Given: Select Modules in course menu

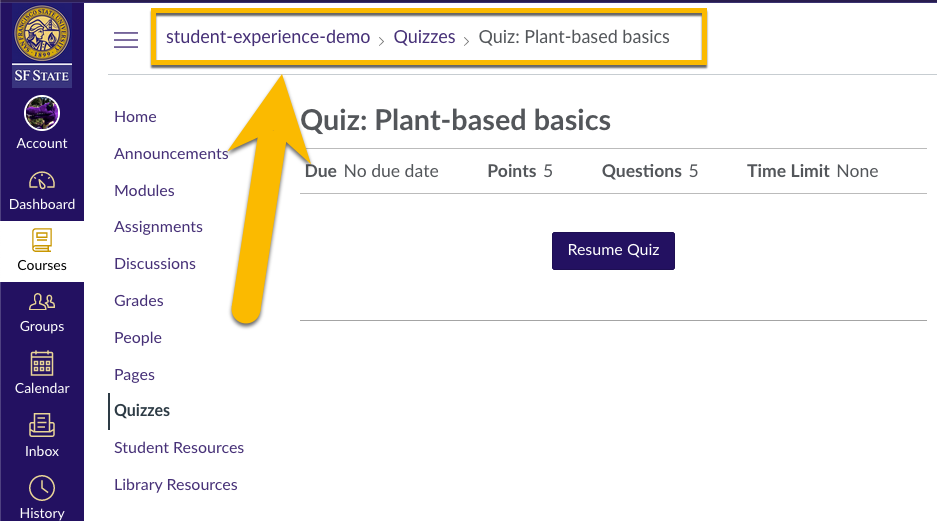Looking at the screenshot, I should click(x=144, y=191).
